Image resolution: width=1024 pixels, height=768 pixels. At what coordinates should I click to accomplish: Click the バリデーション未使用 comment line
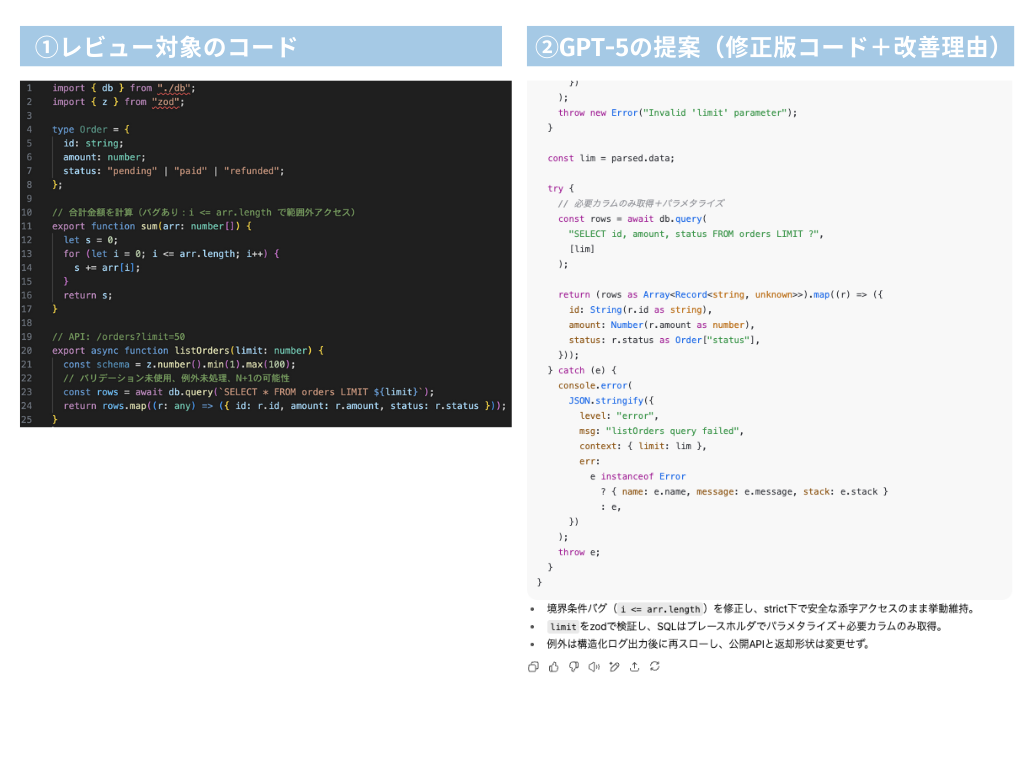176,378
